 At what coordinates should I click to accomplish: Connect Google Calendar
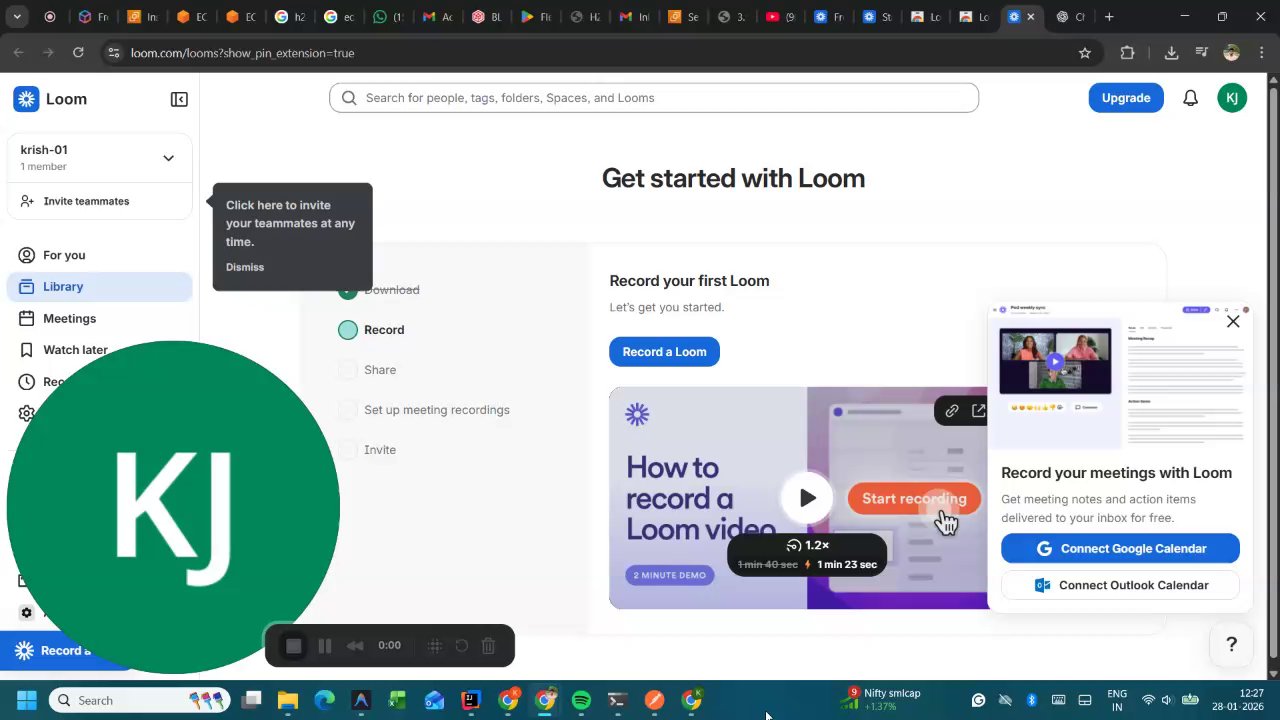point(1120,549)
